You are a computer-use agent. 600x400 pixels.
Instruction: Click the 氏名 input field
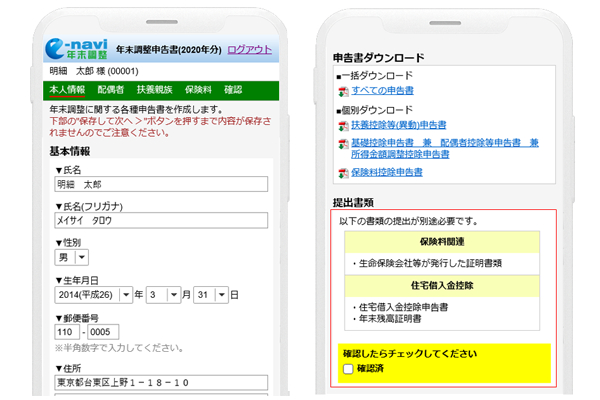[x=161, y=185]
